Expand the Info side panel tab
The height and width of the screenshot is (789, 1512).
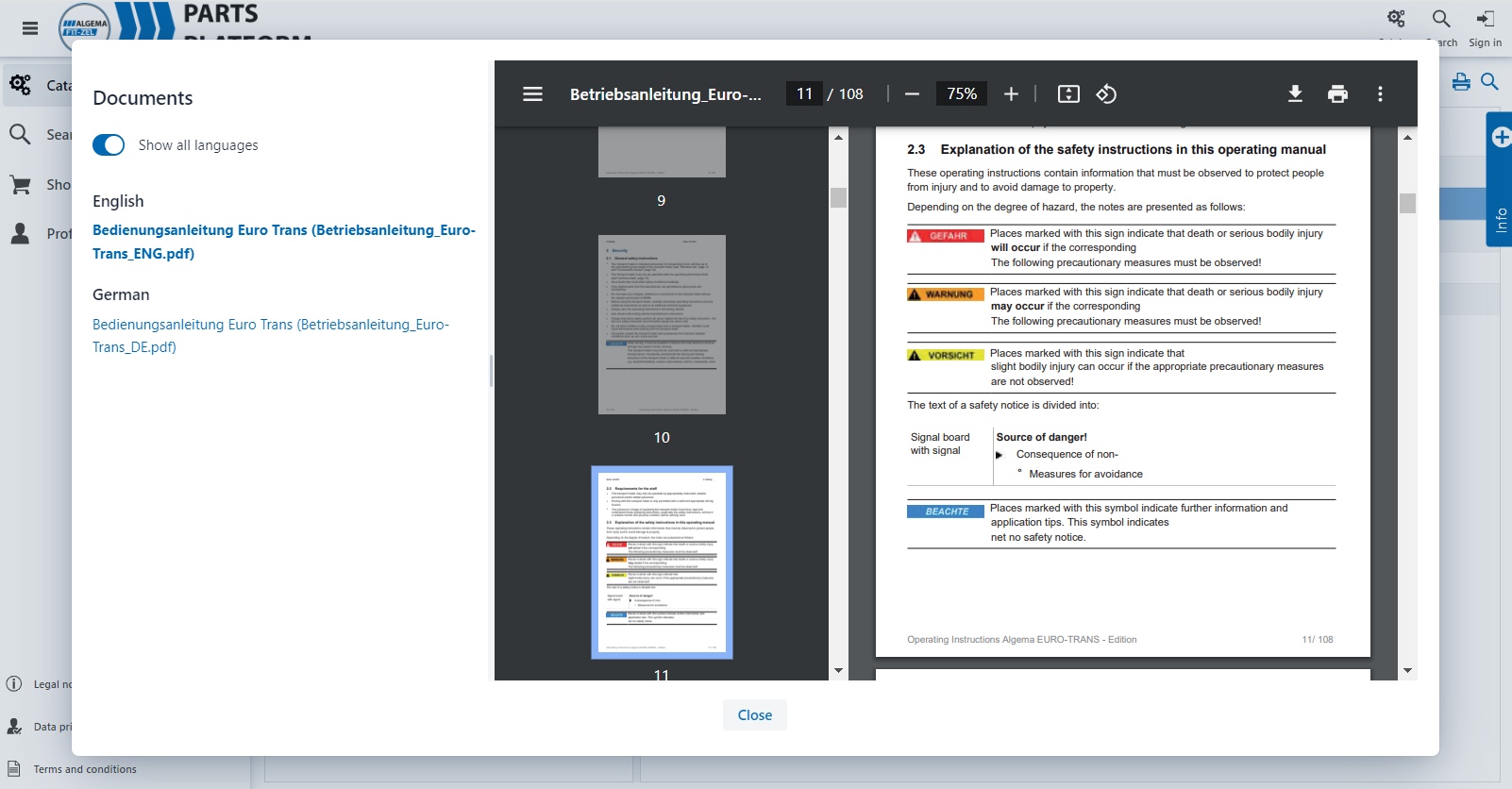pos(1500,179)
